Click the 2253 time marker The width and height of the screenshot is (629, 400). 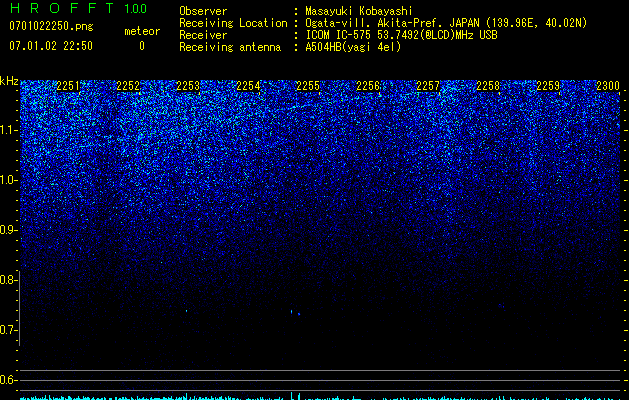188,86
